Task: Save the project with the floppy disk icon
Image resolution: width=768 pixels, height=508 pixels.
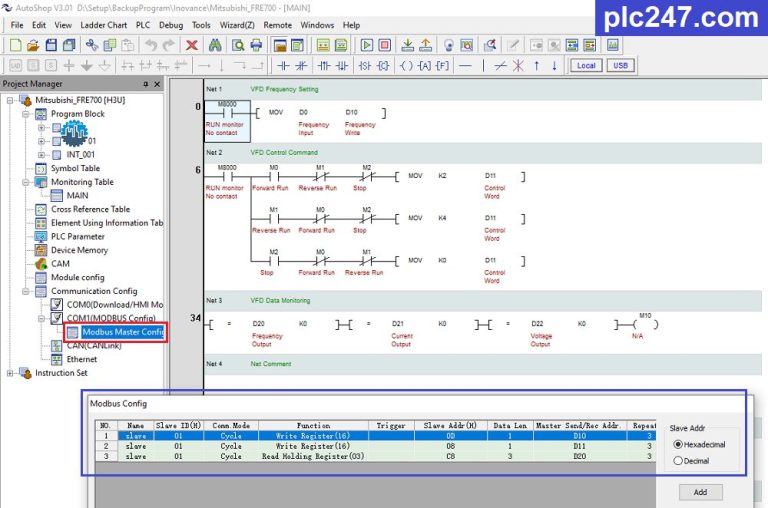Action: (51, 45)
